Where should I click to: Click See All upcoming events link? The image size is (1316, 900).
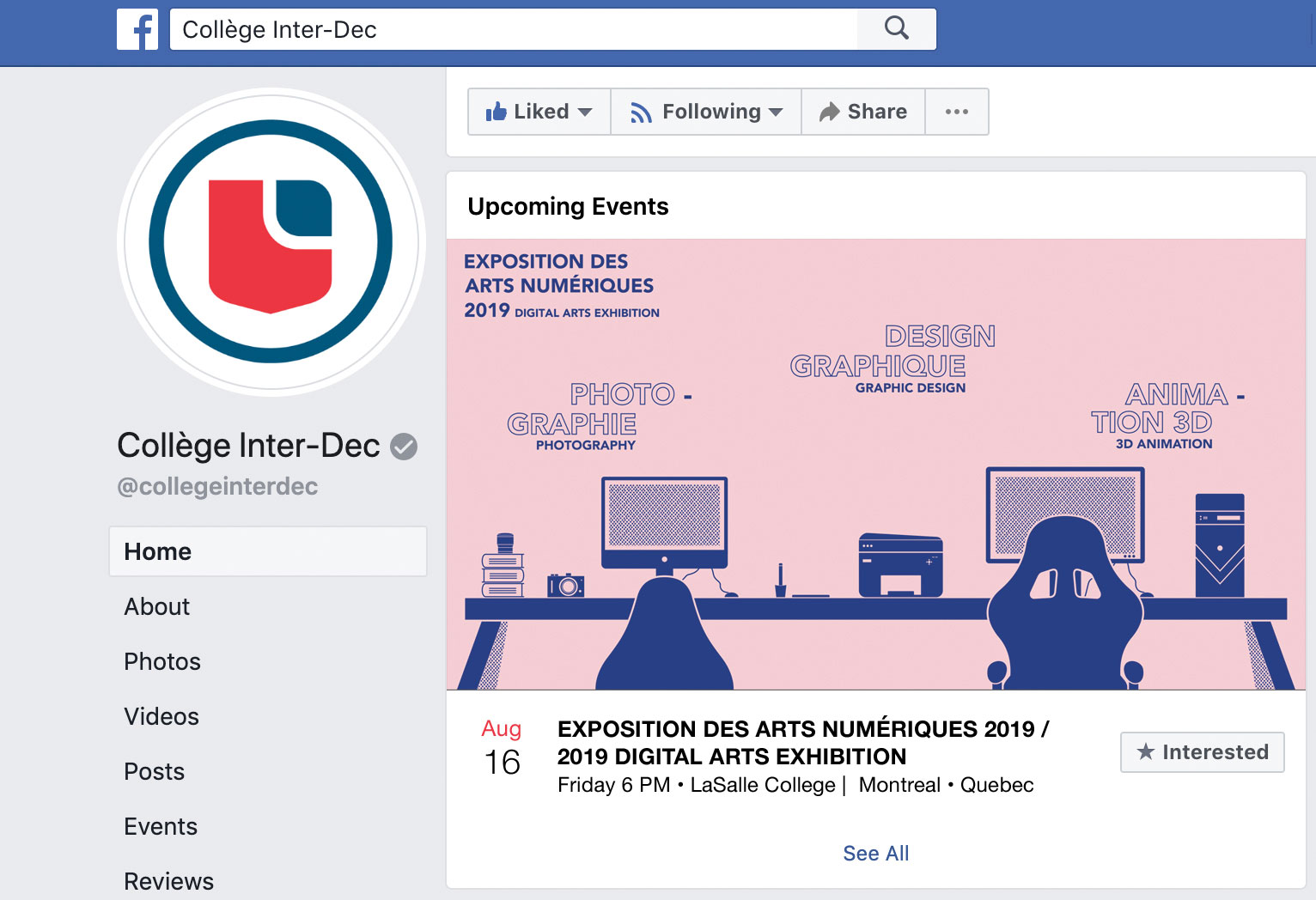(875, 853)
